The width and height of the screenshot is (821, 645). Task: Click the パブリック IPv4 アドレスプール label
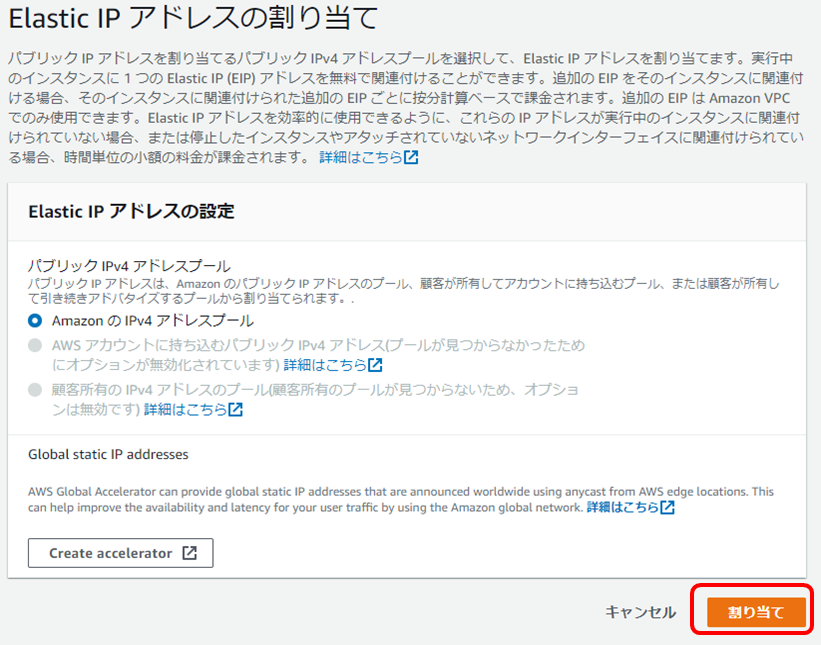[x=129, y=266]
